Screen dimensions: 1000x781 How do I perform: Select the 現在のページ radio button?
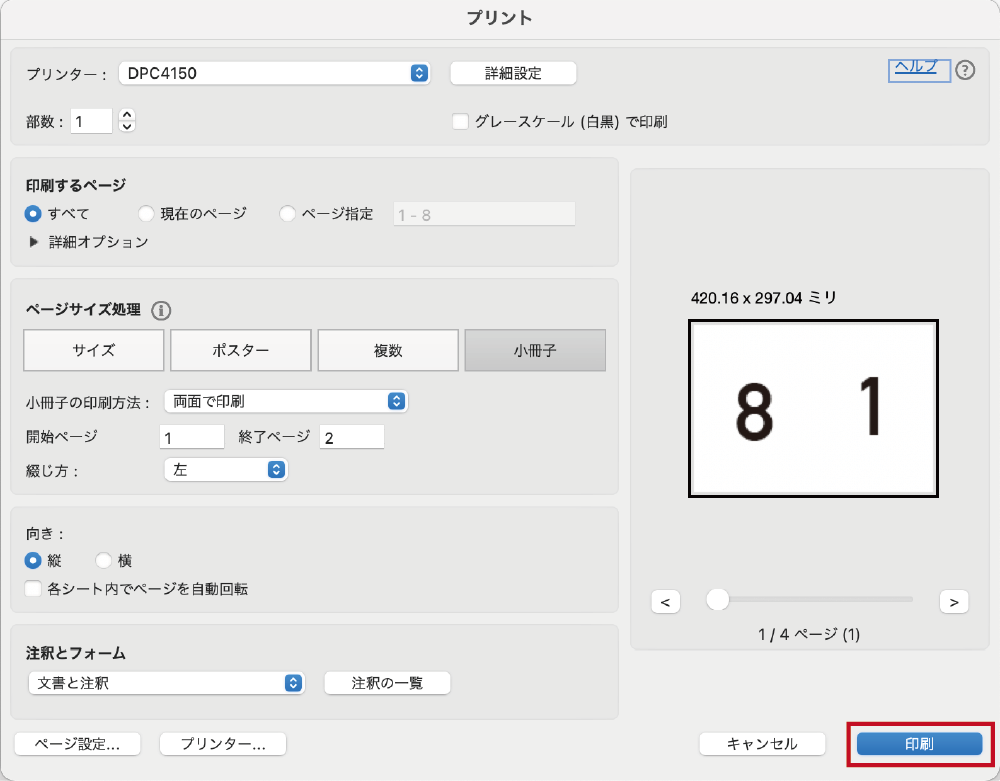[x=146, y=213]
